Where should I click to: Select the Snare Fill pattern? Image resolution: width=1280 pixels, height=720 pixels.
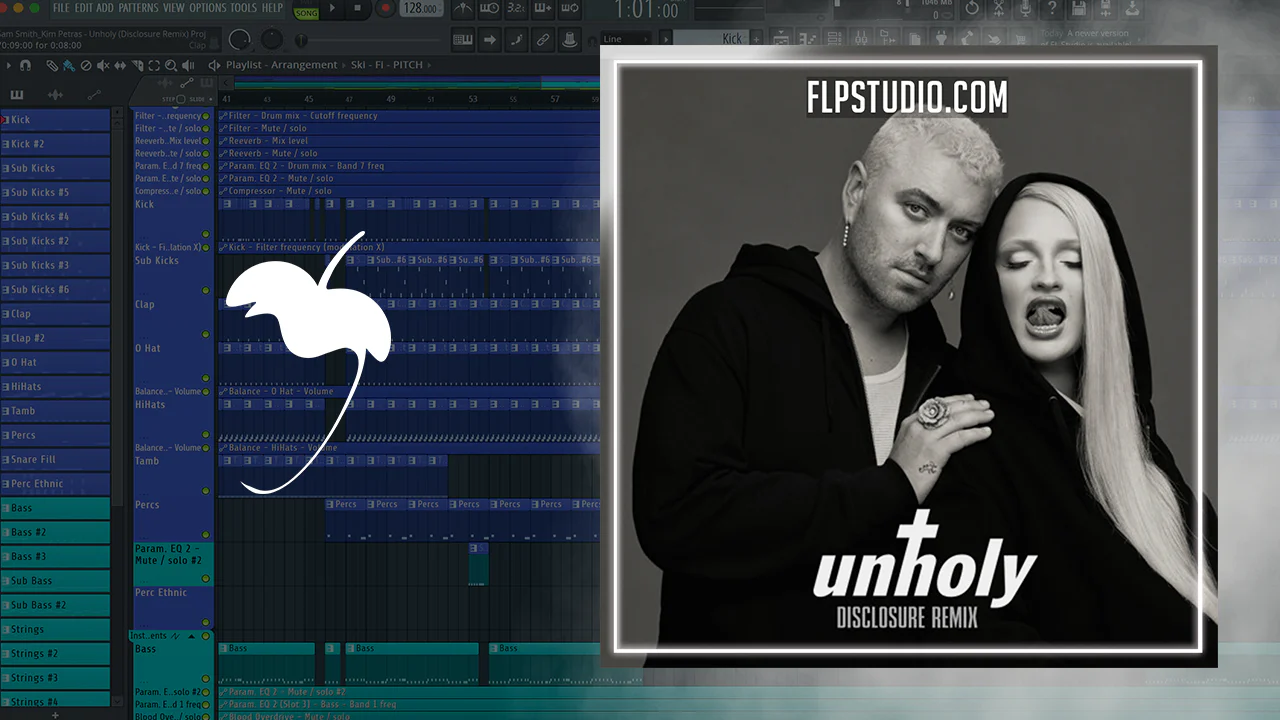click(55, 459)
